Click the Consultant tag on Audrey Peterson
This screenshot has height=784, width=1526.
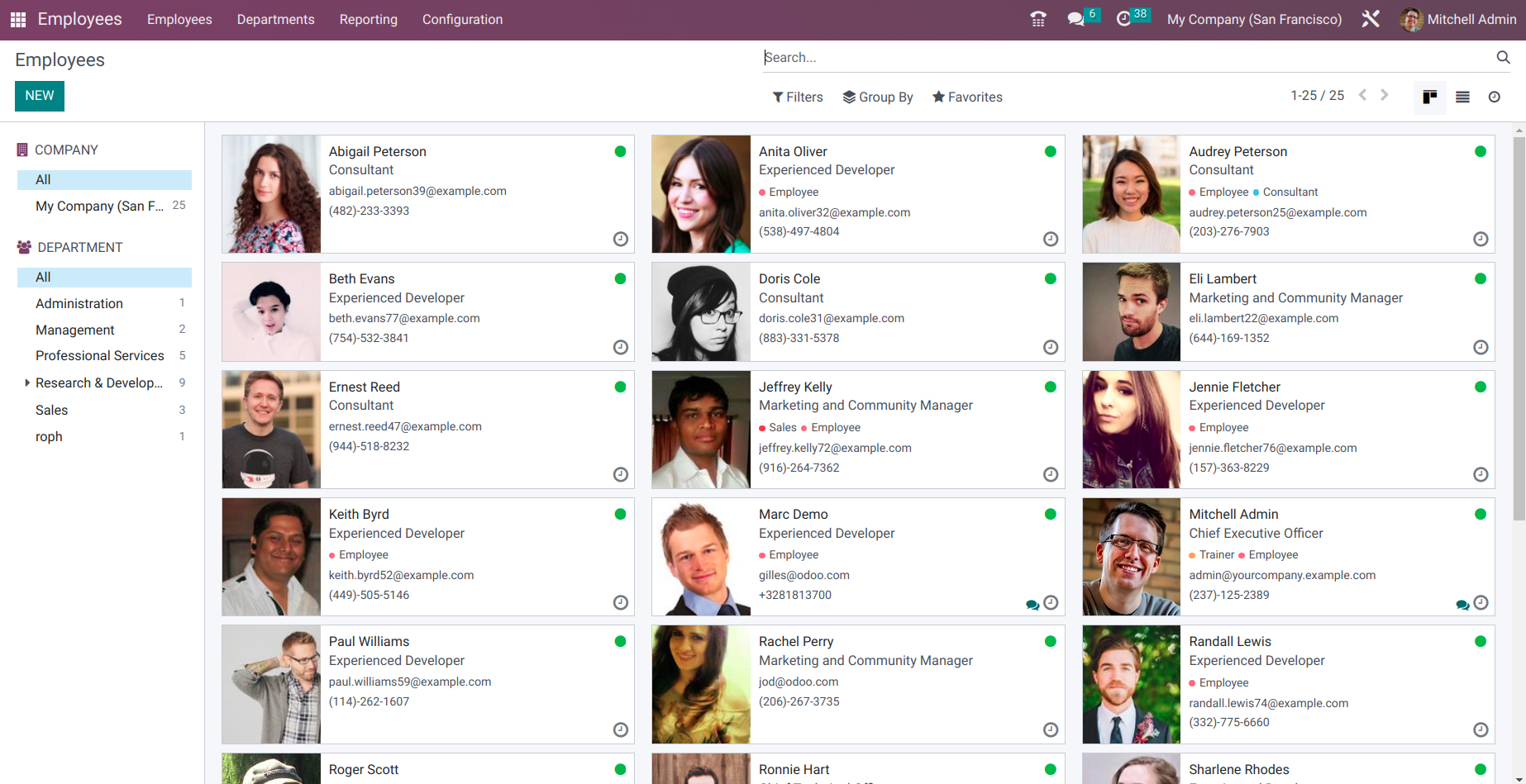pyautogui.click(x=1285, y=192)
